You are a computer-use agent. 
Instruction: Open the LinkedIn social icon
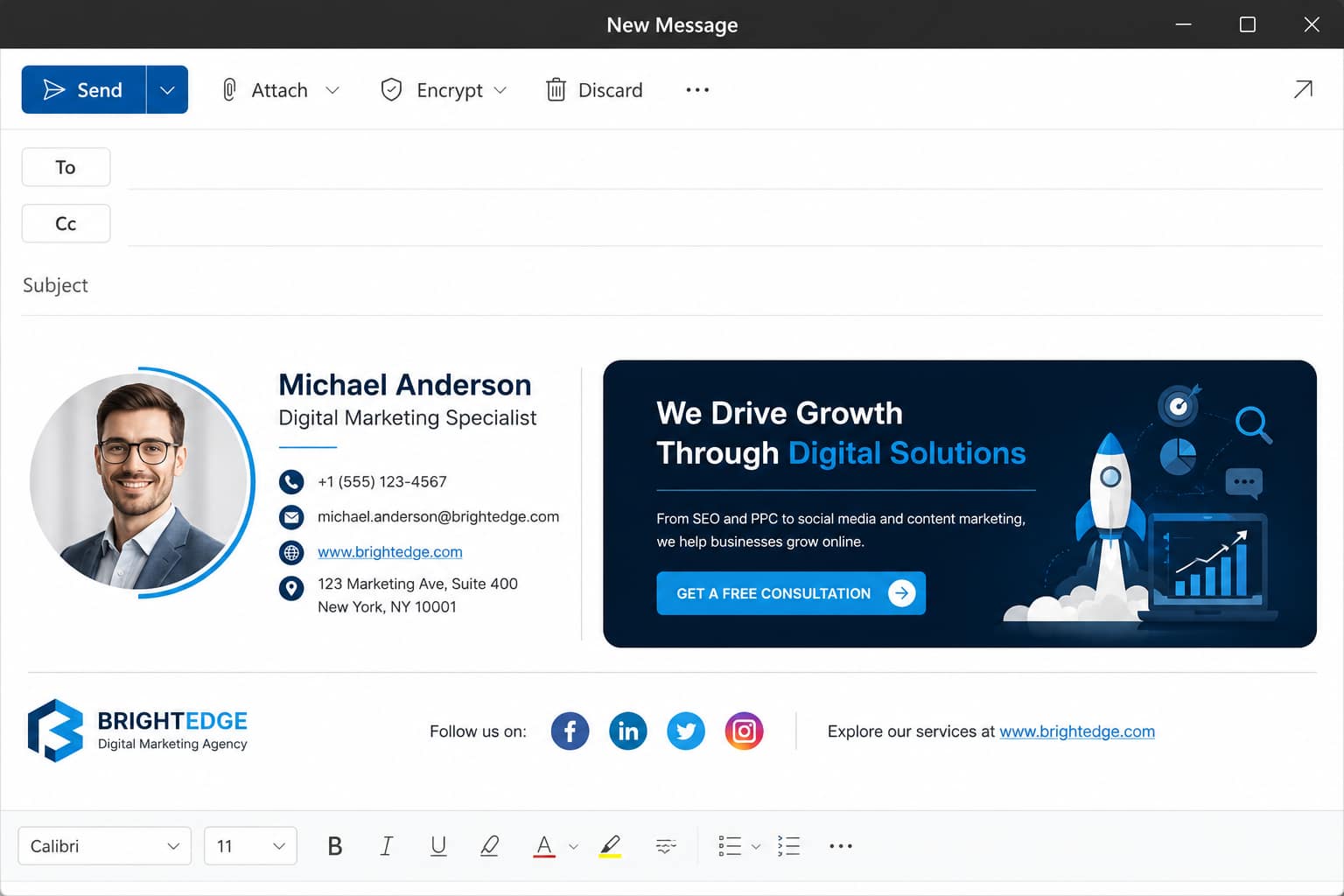point(627,731)
